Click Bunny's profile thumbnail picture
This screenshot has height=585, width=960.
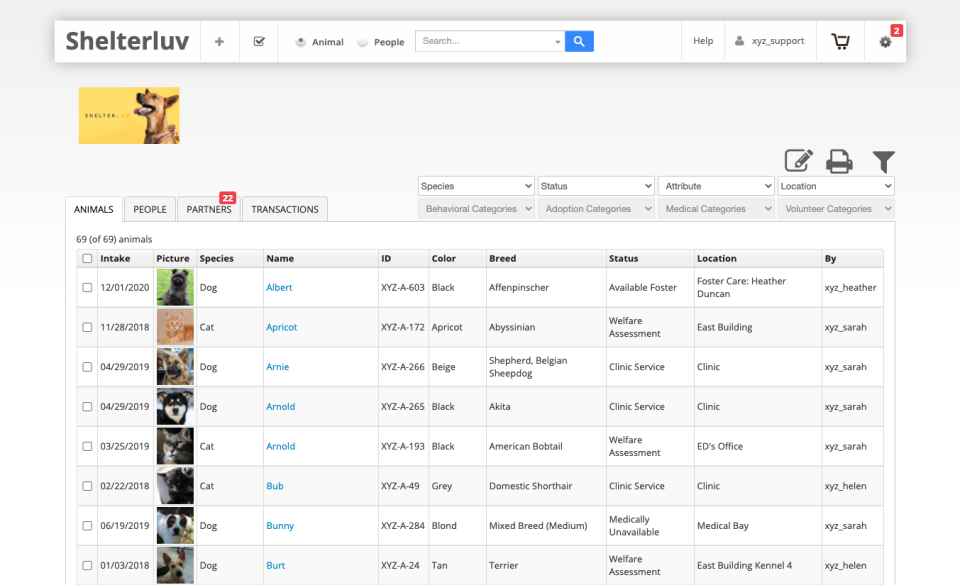coord(174,525)
